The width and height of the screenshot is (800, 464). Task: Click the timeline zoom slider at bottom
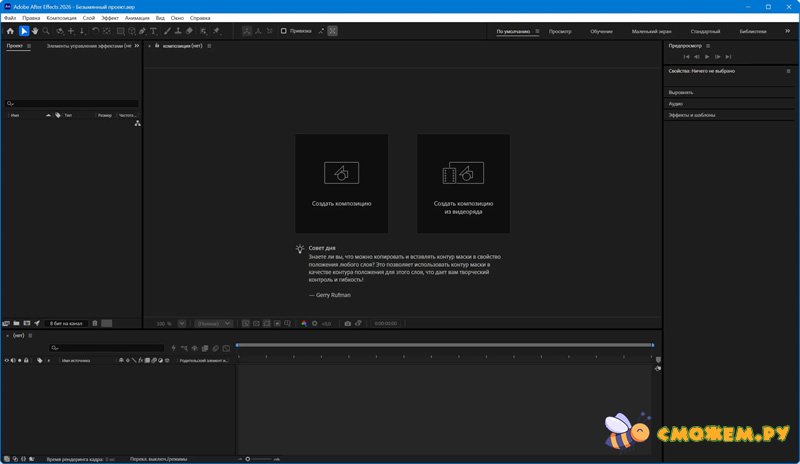248,458
